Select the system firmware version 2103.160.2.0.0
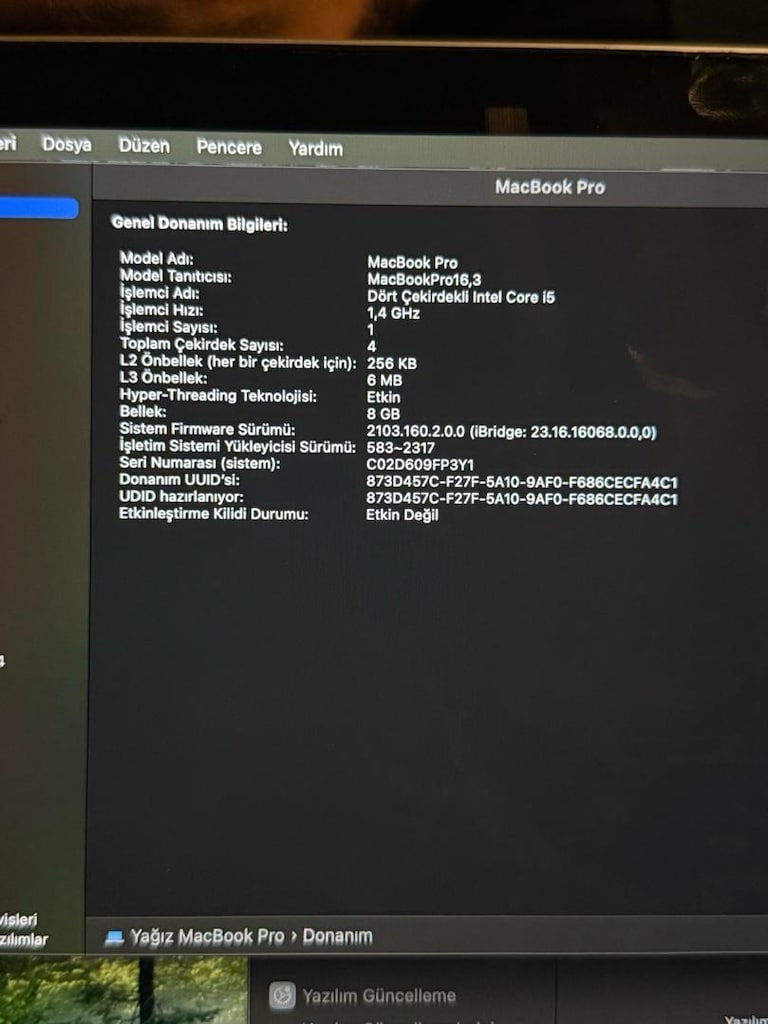 415,432
